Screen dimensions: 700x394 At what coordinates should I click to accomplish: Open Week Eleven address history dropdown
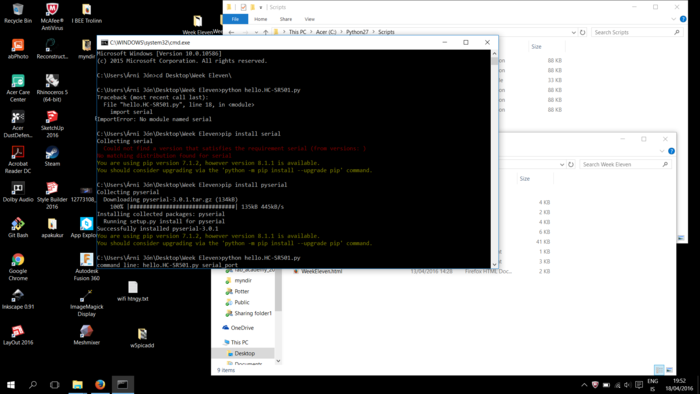[x=562, y=165]
